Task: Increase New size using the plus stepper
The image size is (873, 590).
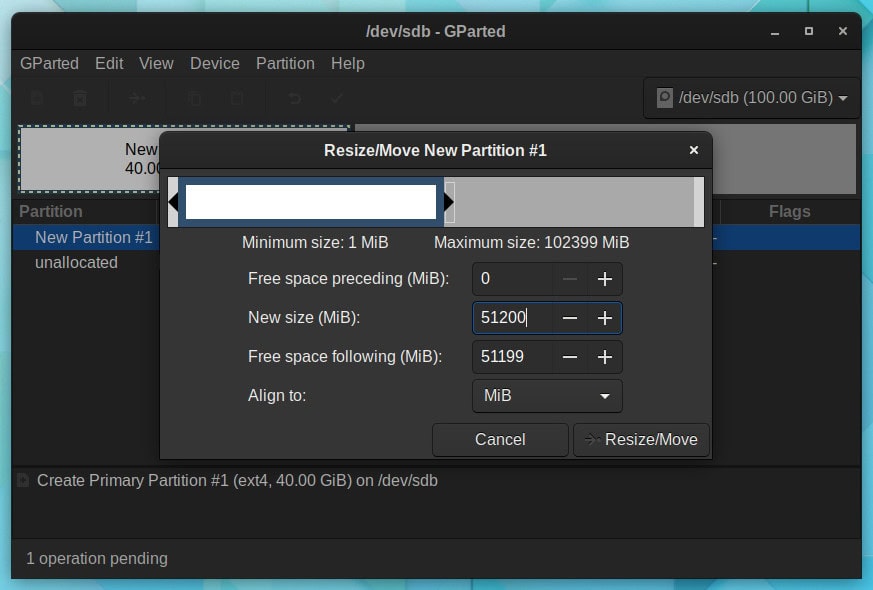Action: point(604,317)
